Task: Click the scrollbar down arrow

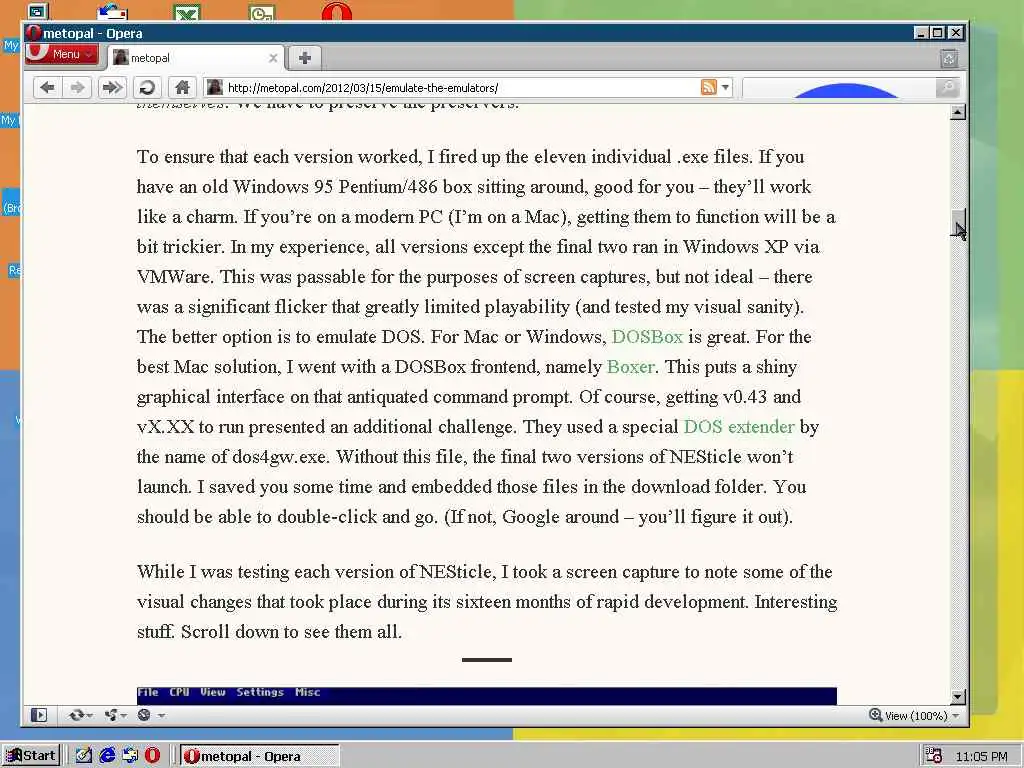Action: (957, 697)
